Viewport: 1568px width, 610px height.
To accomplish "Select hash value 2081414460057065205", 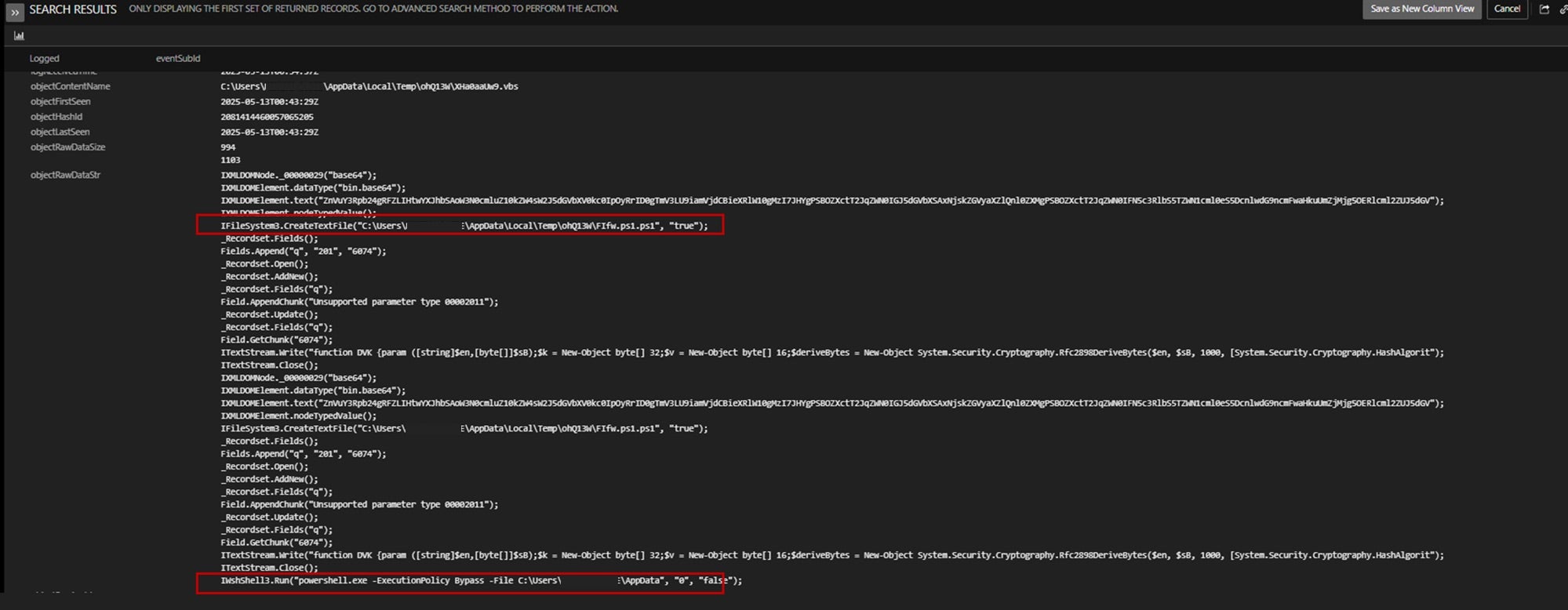I will click(267, 118).
